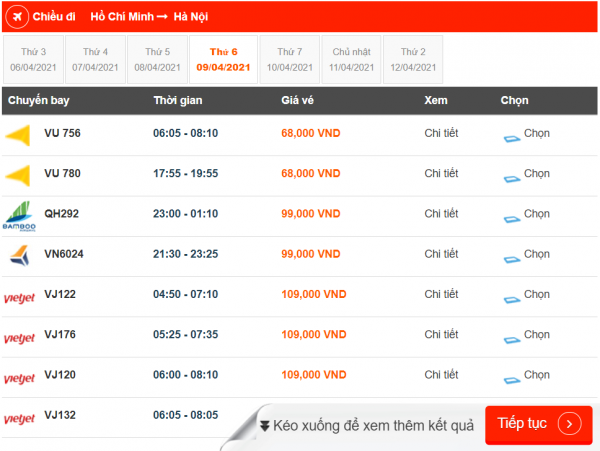Screen dimensions: 600x451
Task: Open the selected Thứ 6 09/04/2021 tab
Action: click(x=223, y=59)
